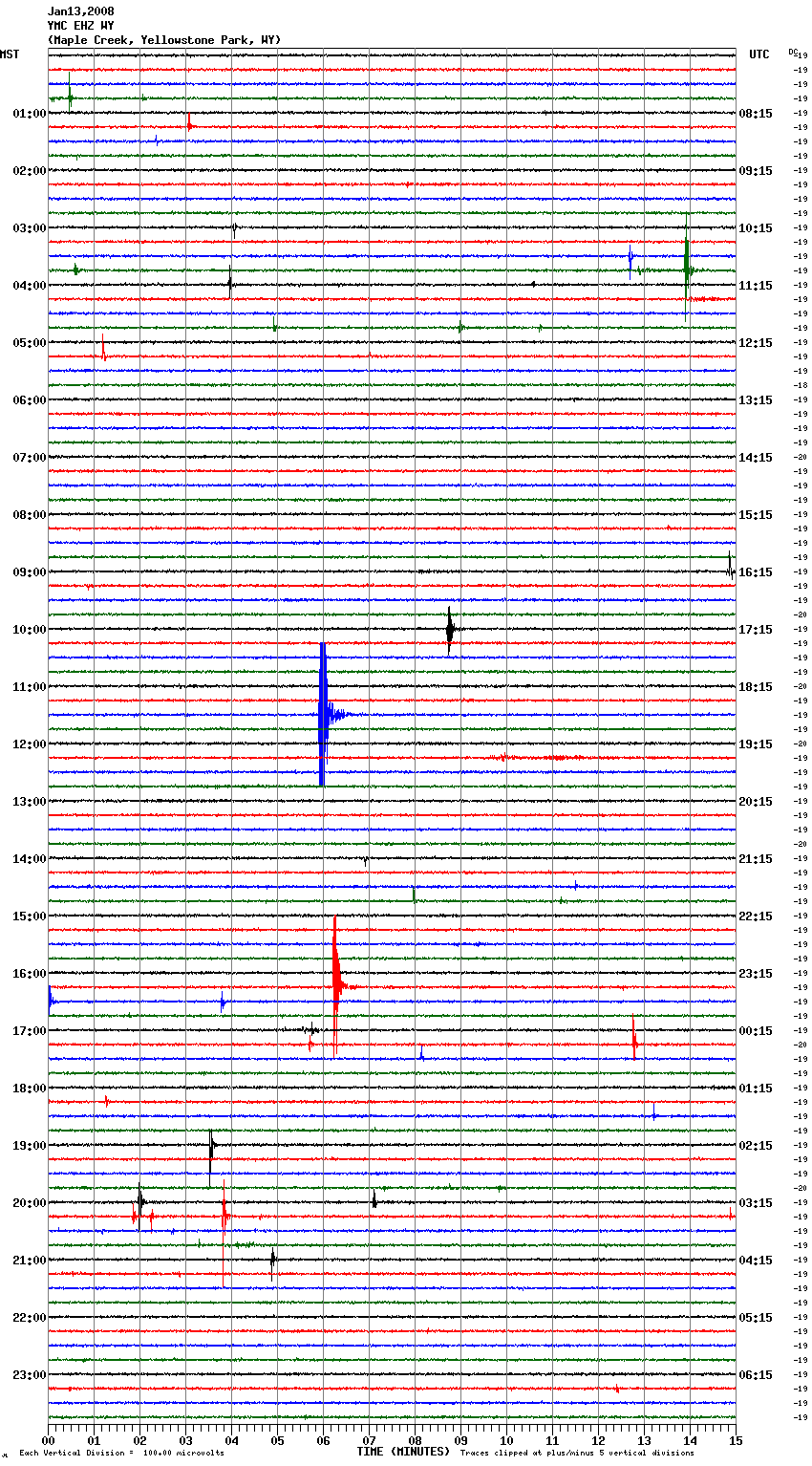The image size is (812, 1466).
Task: Select the station code YMC EHZ WY
Action: coord(80,26)
